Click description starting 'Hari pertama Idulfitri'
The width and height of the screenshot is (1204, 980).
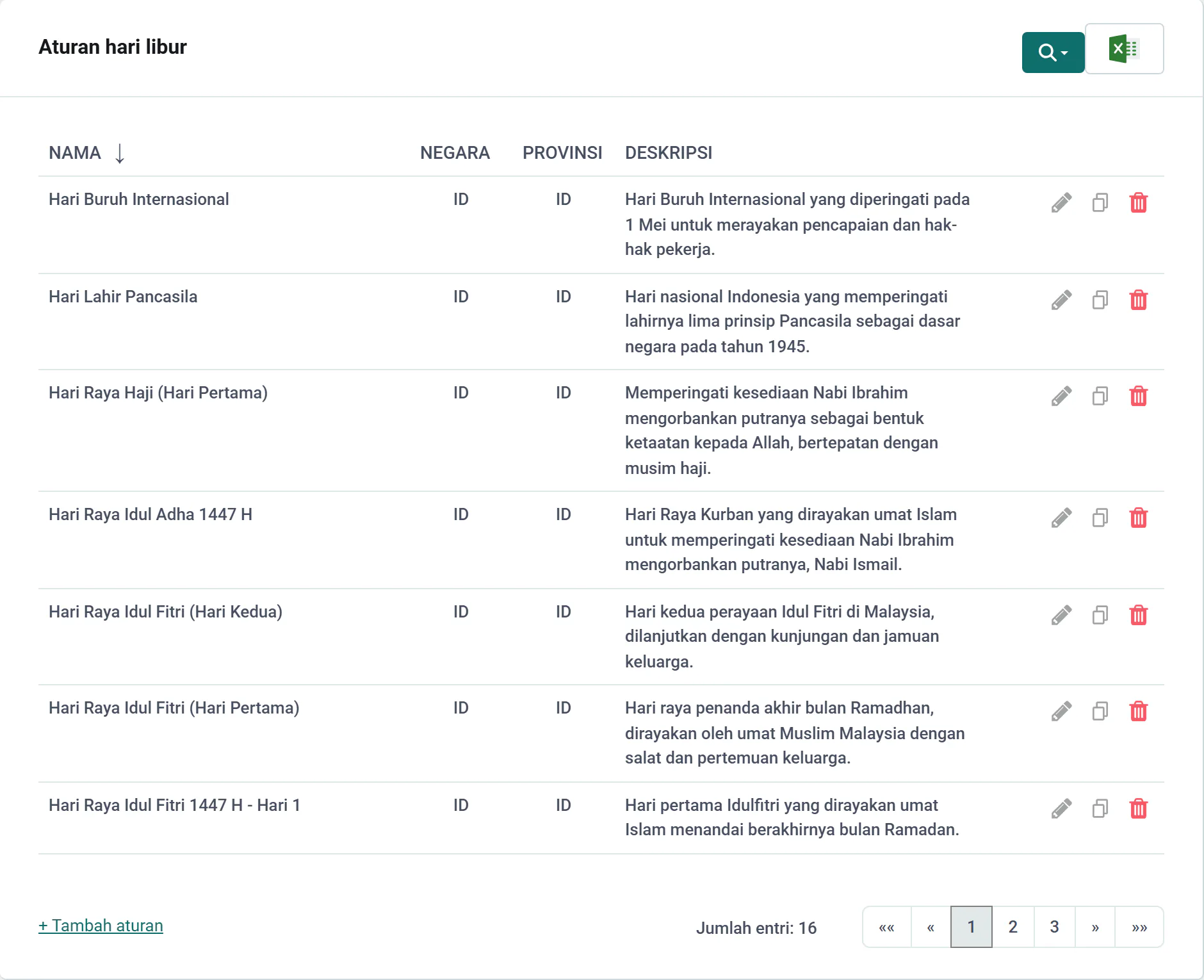(x=792, y=817)
